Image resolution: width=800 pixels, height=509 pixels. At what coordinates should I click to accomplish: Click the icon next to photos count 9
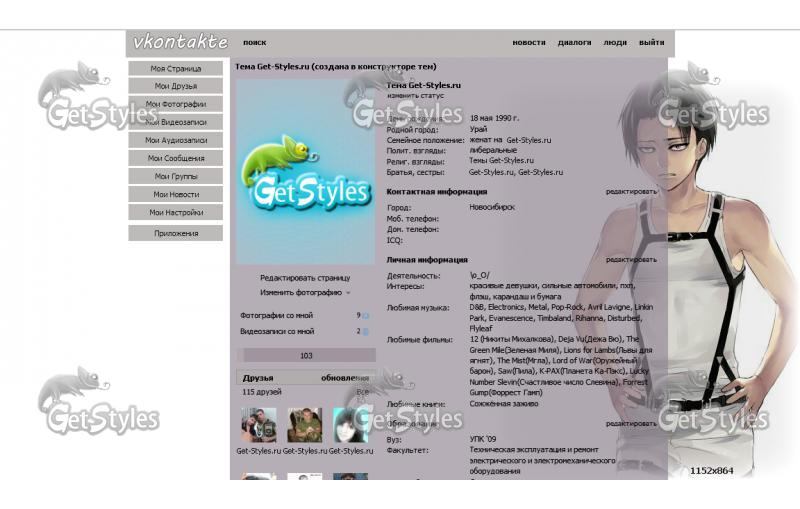(x=365, y=315)
